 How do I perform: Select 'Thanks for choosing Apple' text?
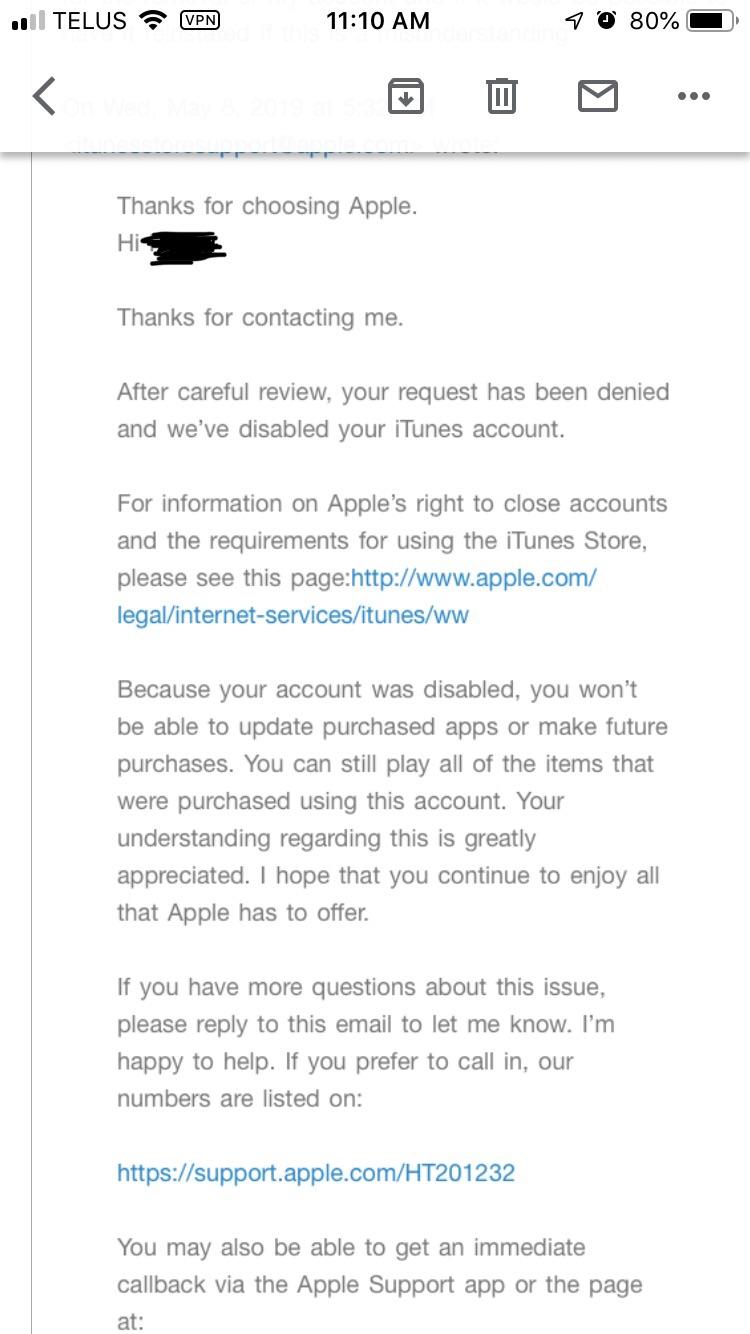[268, 206]
